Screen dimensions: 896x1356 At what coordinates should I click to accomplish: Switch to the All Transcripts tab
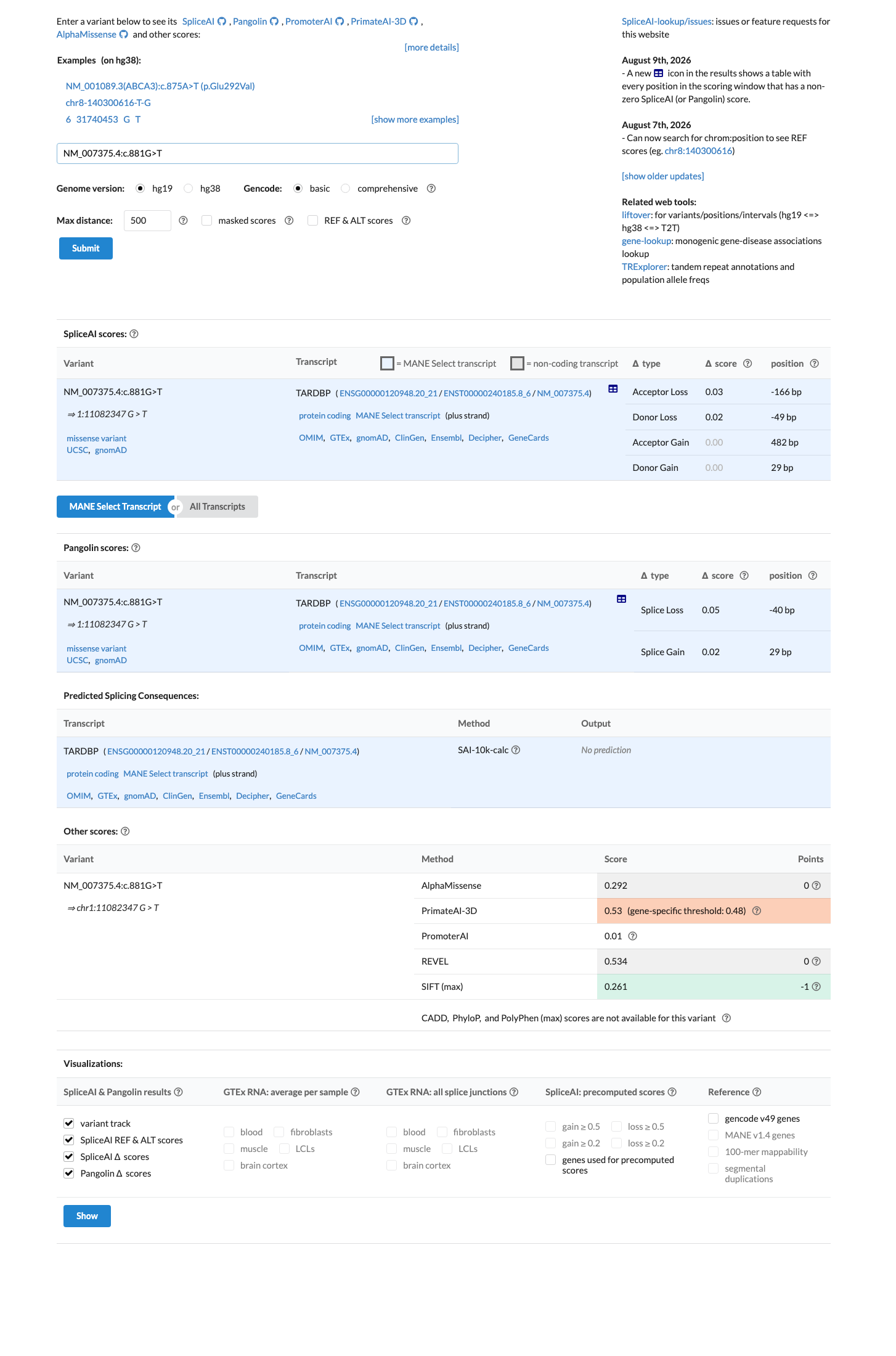pyautogui.click(x=218, y=507)
